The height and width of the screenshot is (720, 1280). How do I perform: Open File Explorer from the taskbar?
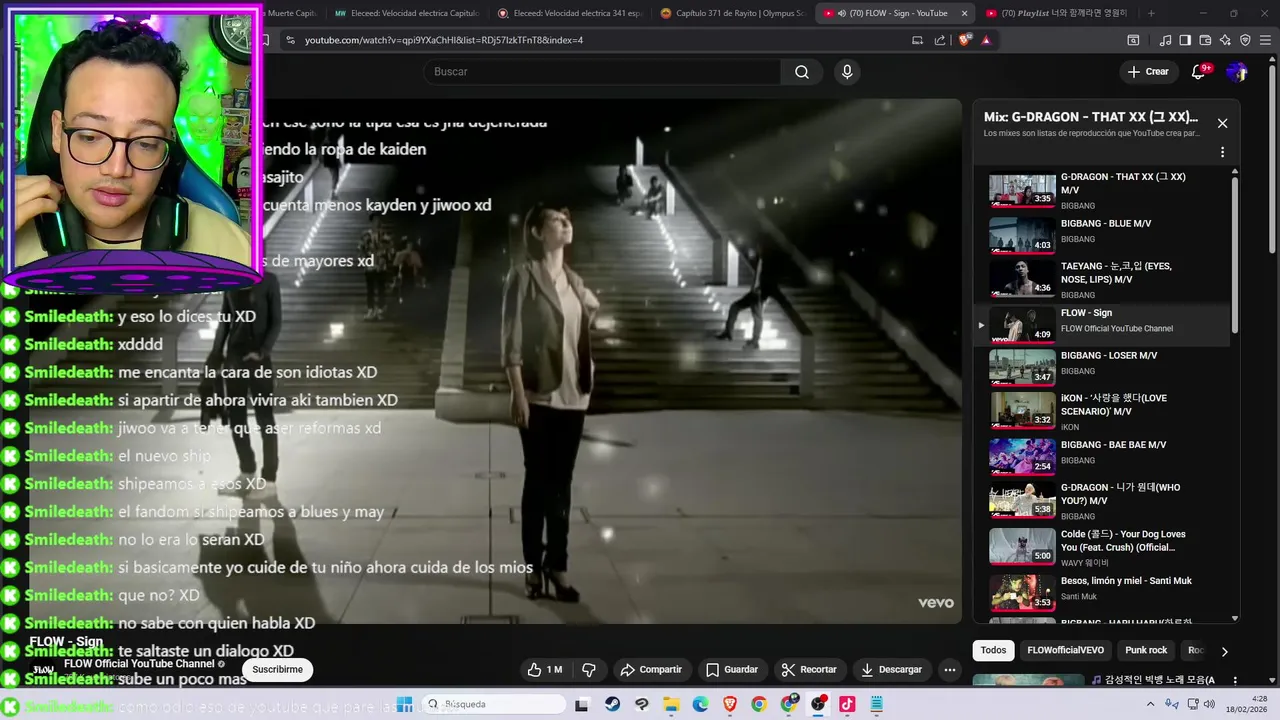(x=671, y=704)
